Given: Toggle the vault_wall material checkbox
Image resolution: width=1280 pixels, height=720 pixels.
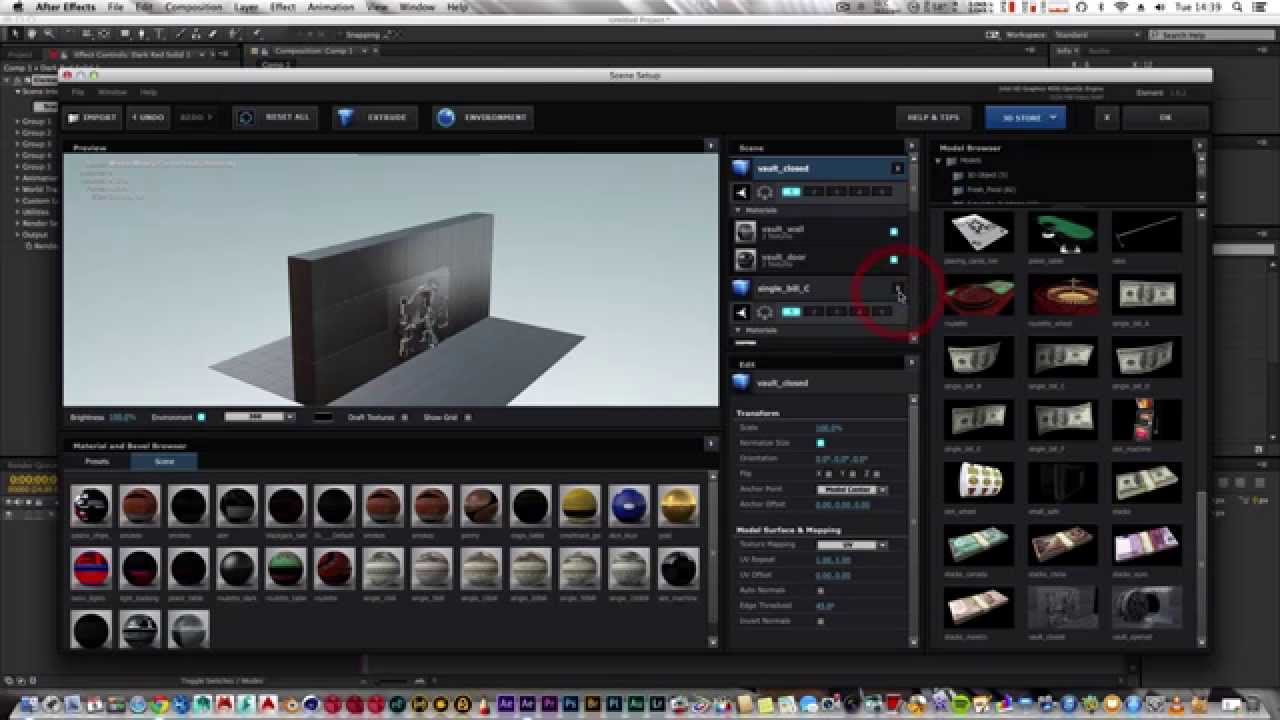Looking at the screenshot, I should [x=894, y=232].
